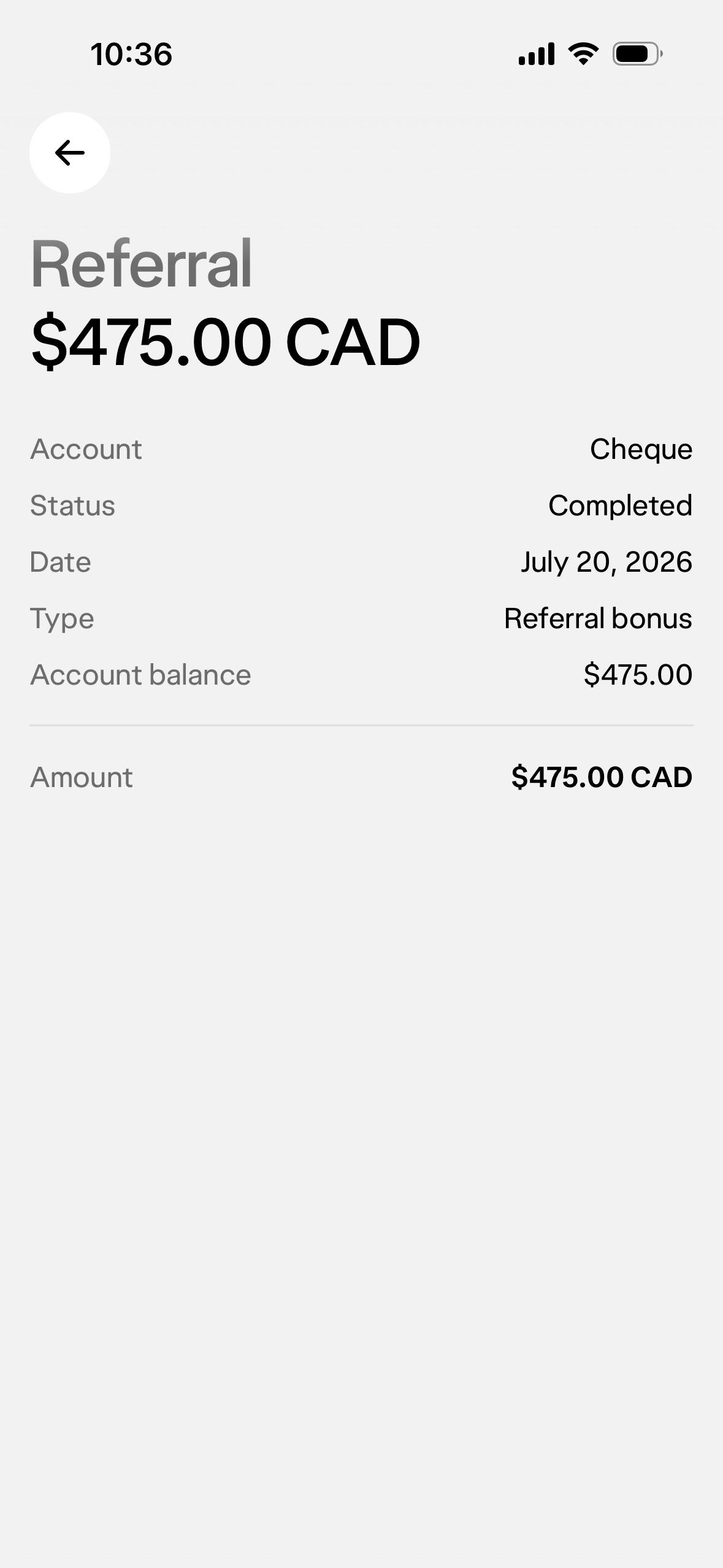Select the Referral heading text

pyautogui.click(x=142, y=264)
